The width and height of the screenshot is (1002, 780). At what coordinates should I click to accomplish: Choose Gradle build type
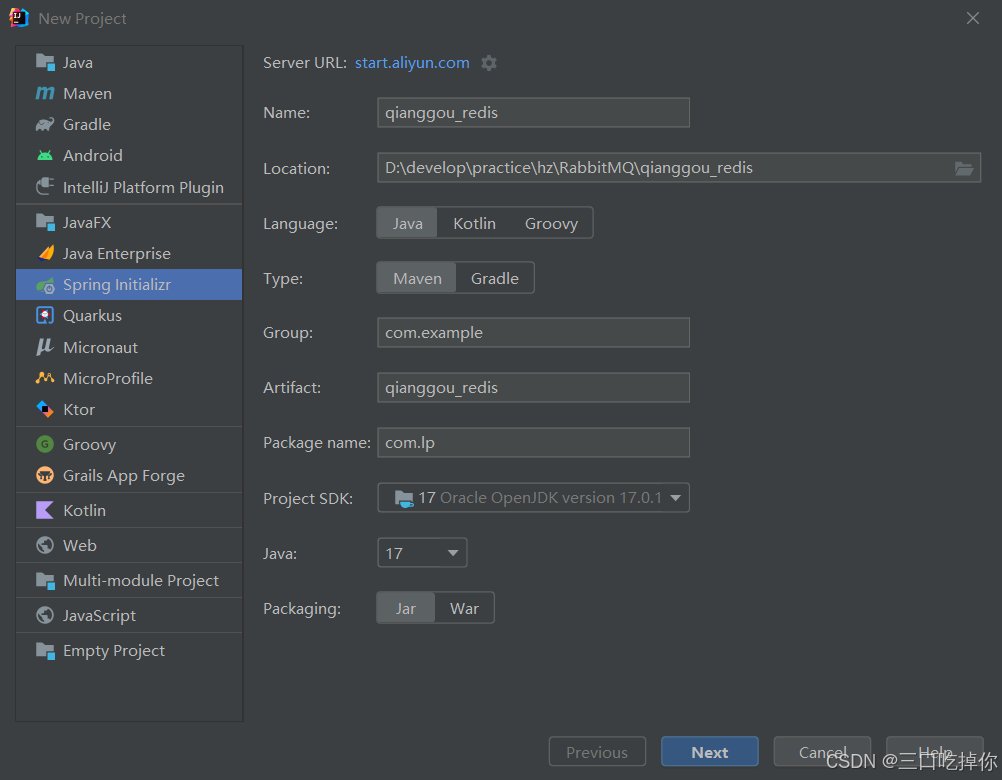(x=495, y=278)
